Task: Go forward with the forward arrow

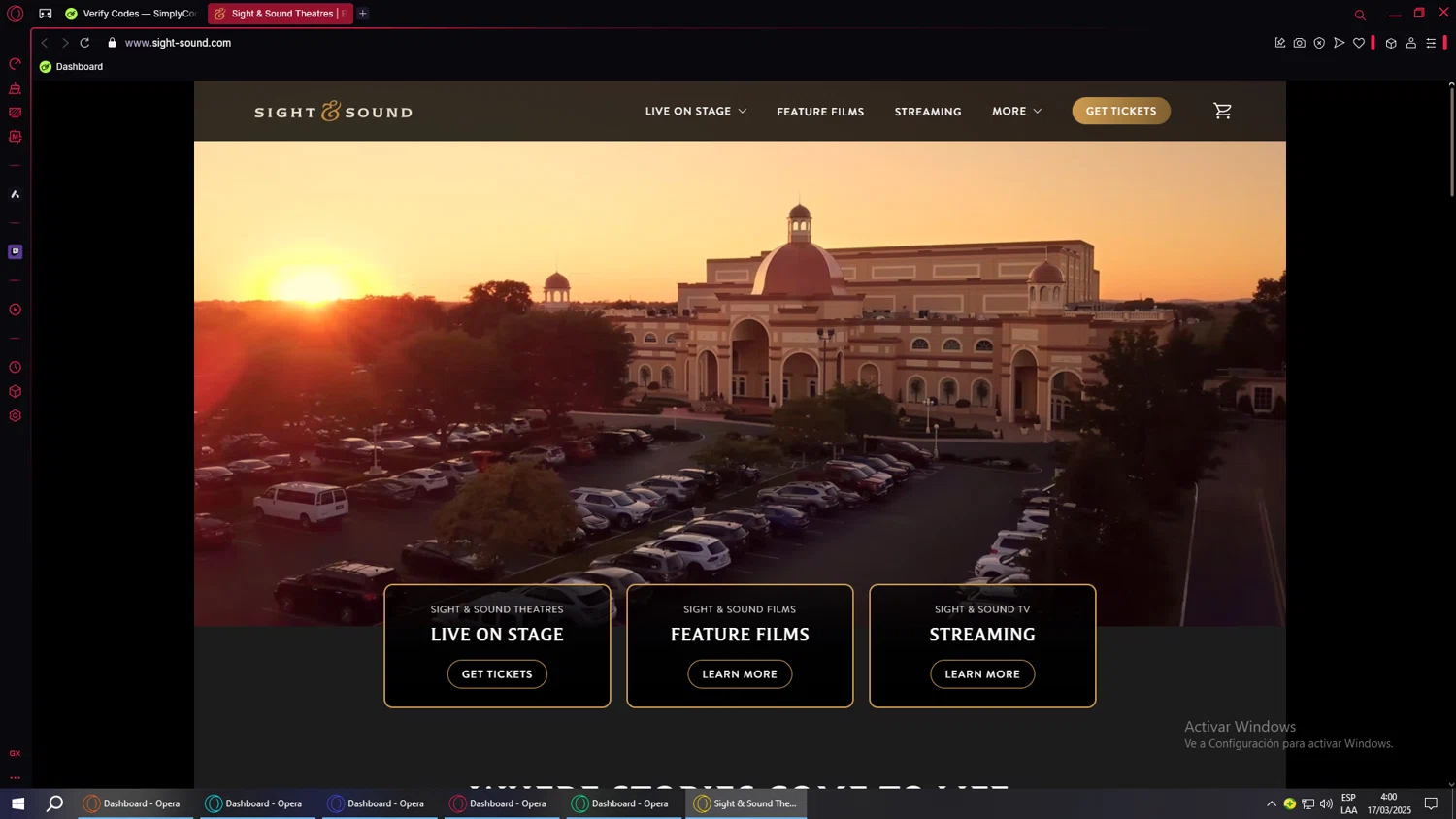Action: 65,43
